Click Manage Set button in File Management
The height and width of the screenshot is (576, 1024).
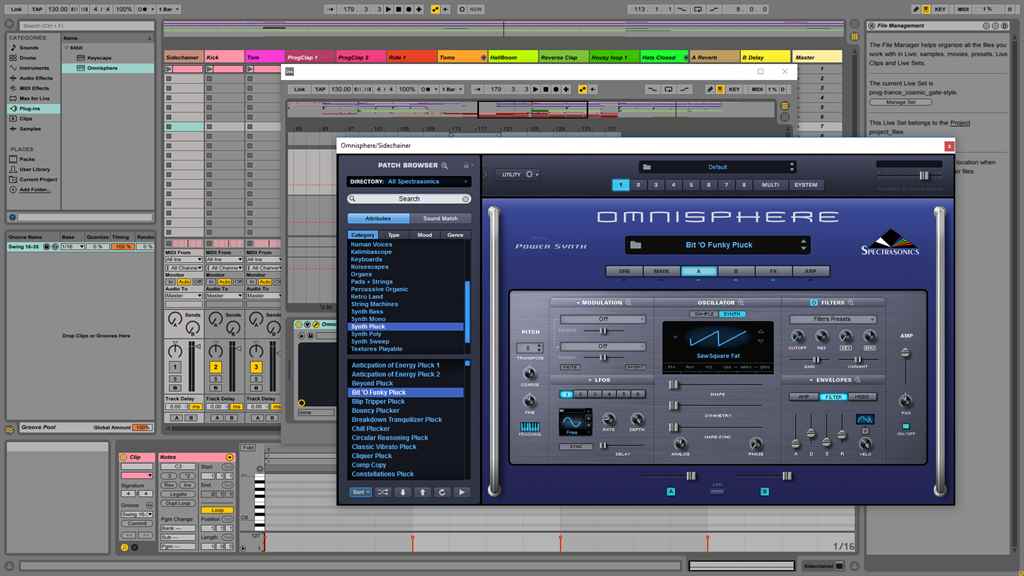tap(900, 103)
